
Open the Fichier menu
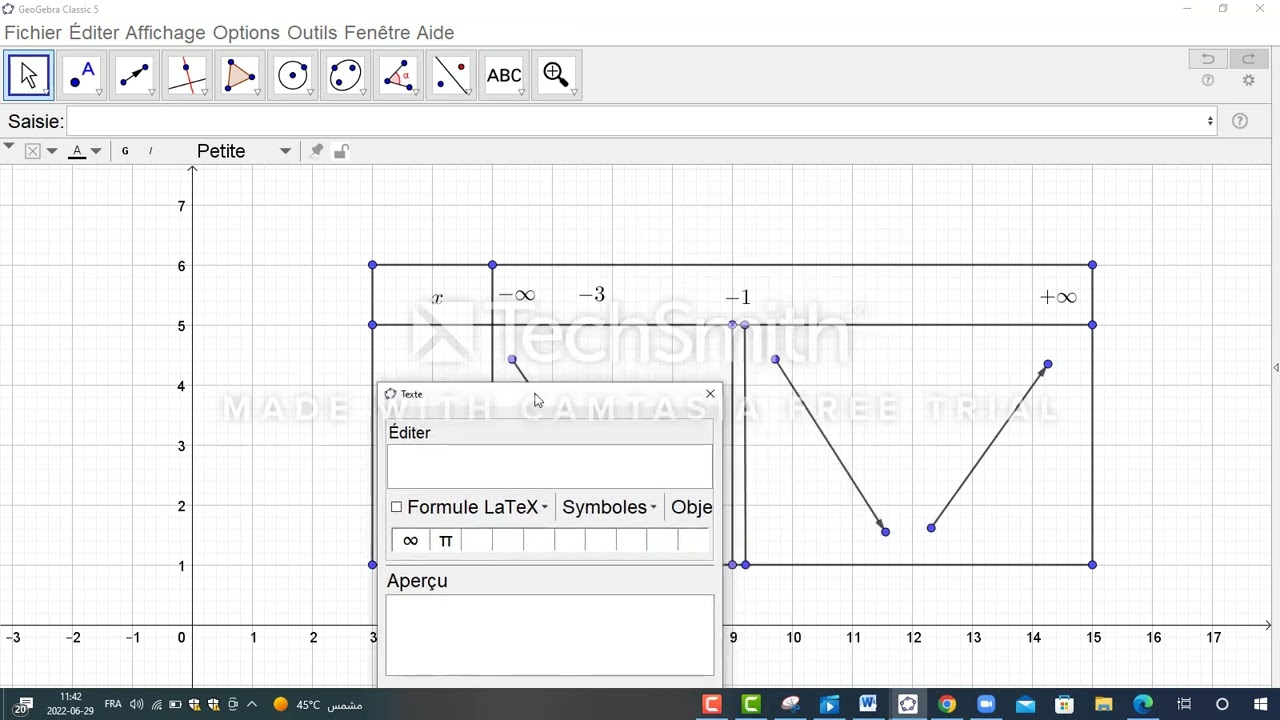point(33,33)
